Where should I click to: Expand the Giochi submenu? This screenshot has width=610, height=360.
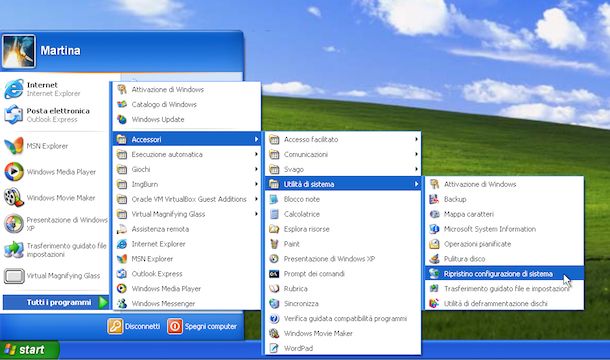tap(187, 169)
